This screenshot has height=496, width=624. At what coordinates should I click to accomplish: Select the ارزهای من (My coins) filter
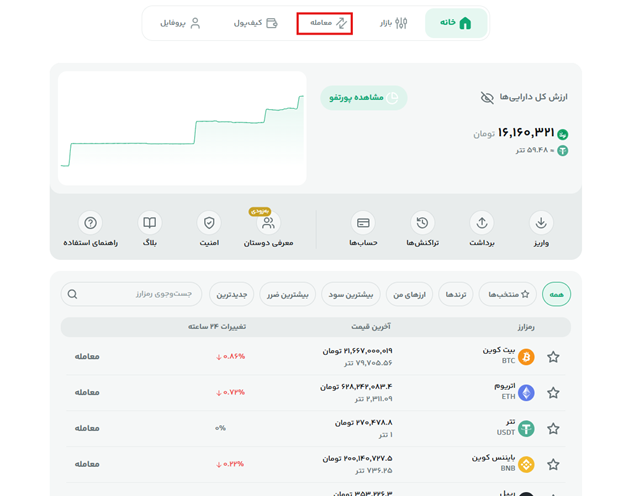[x=410, y=294]
